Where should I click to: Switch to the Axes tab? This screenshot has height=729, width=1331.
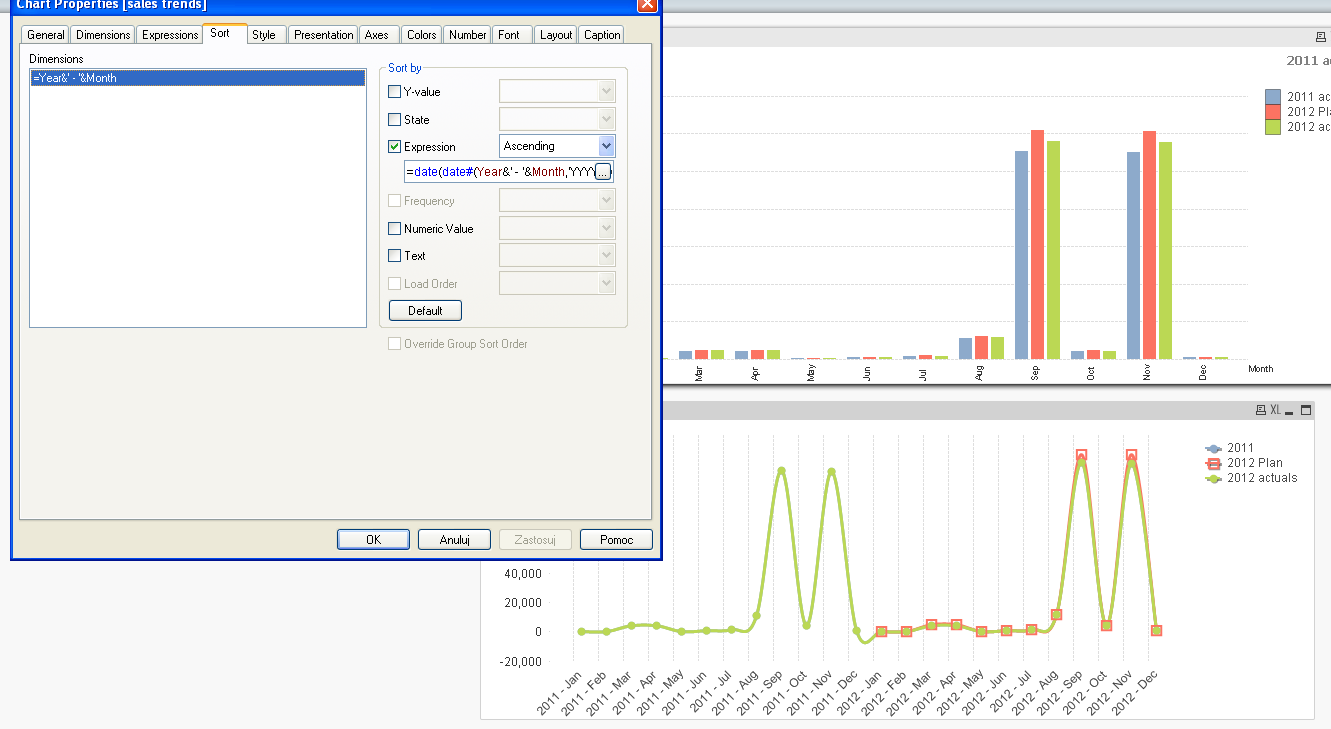[377, 35]
